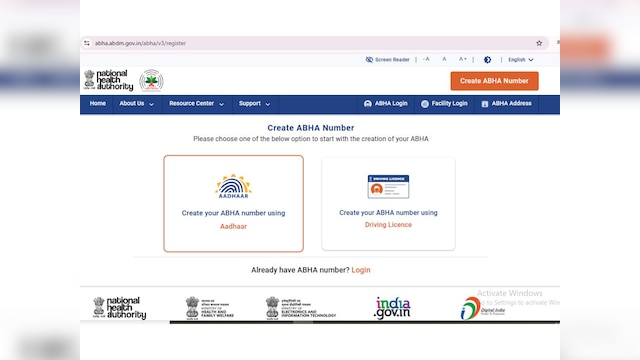Select the Aadhaar fingerprint logo
This screenshot has height=360, width=640.
[233, 186]
